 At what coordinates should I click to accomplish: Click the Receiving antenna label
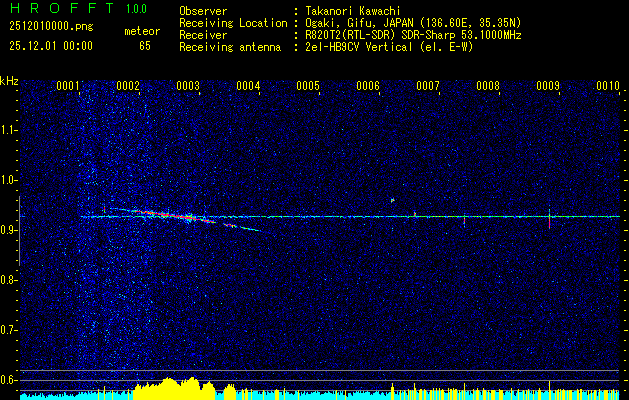(x=230, y=48)
